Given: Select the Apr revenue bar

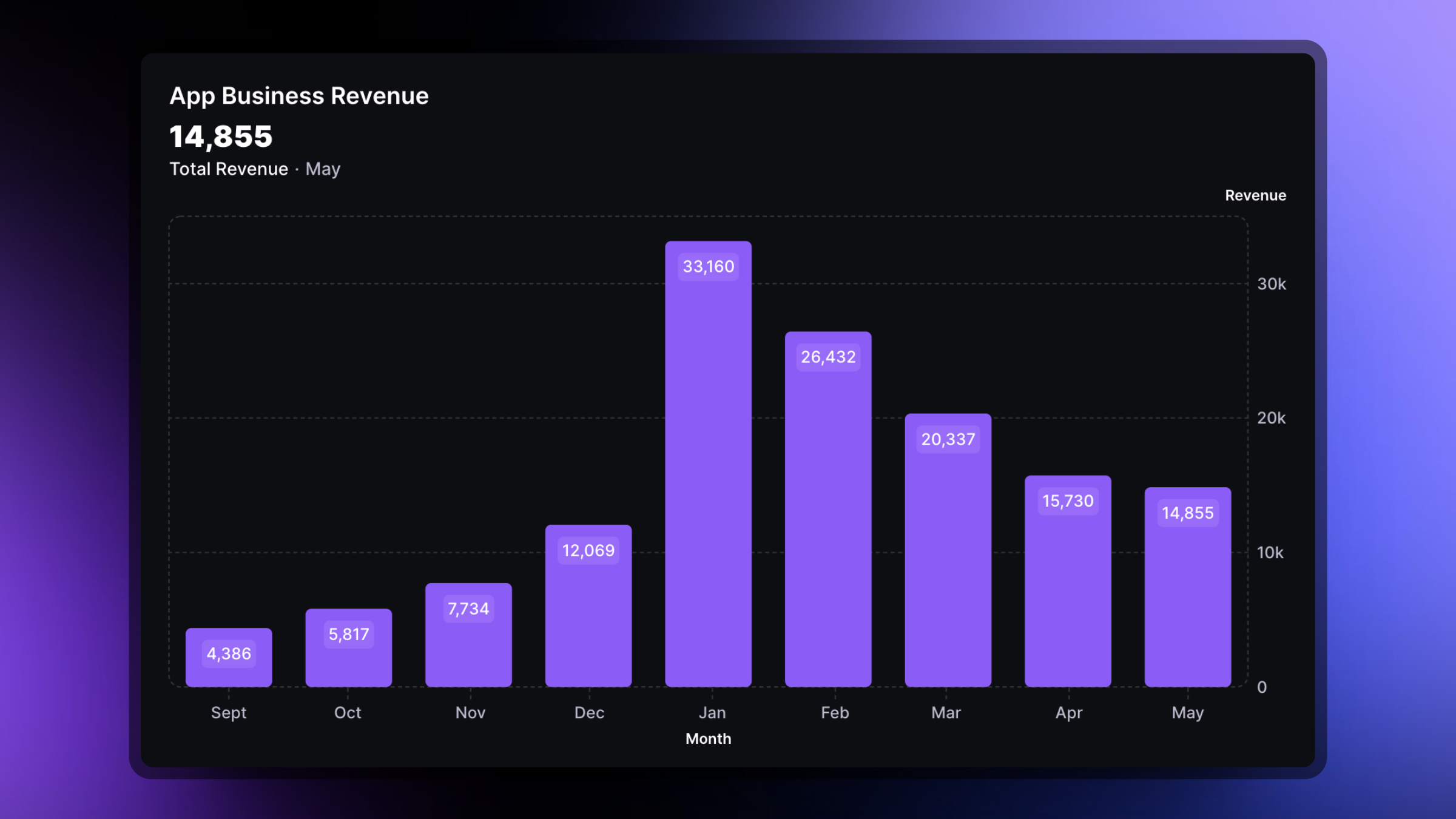Looking at the screenshot, I should click(1068, 581).
